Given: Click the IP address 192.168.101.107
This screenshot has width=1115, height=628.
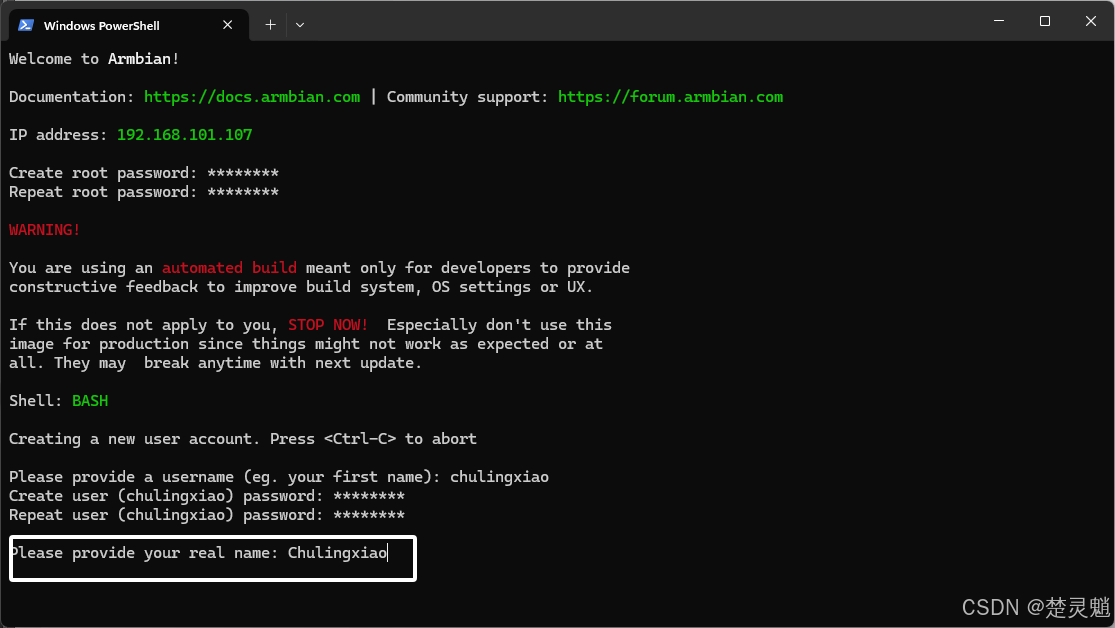Looking at the screenshot, I should pos(184,135).
